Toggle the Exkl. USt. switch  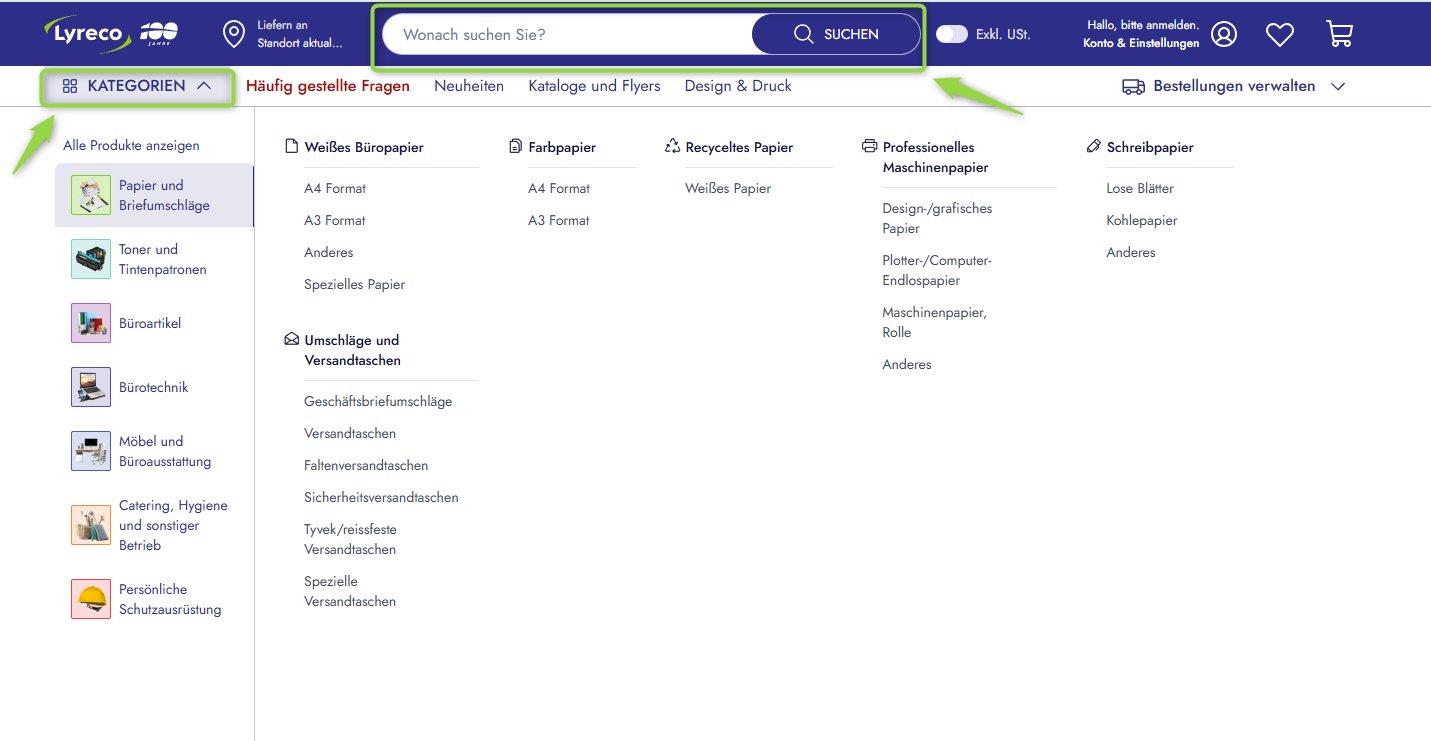click(x=952, y=34)
